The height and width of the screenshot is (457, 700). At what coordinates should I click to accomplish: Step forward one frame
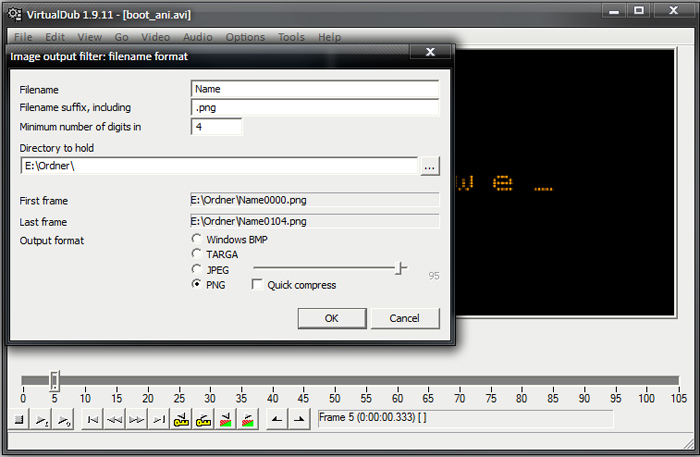pyautogui.click(x=137, y=420)
